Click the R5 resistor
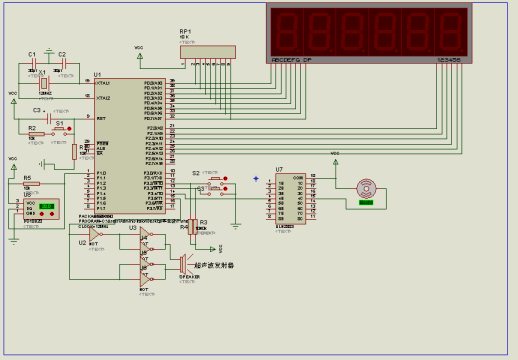The height and width of the screenshot is (360, 518). [x=32, y=184]
